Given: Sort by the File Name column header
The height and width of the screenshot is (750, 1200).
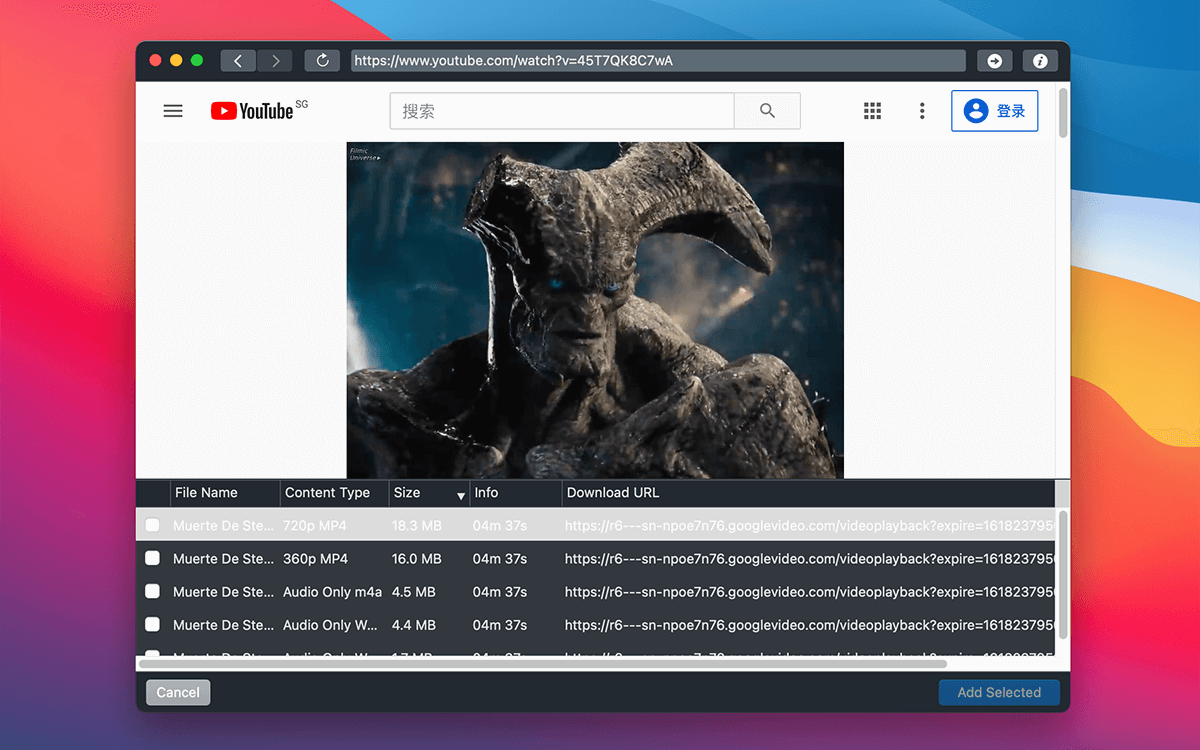Looking at the screenshot, I should [225, 493].
